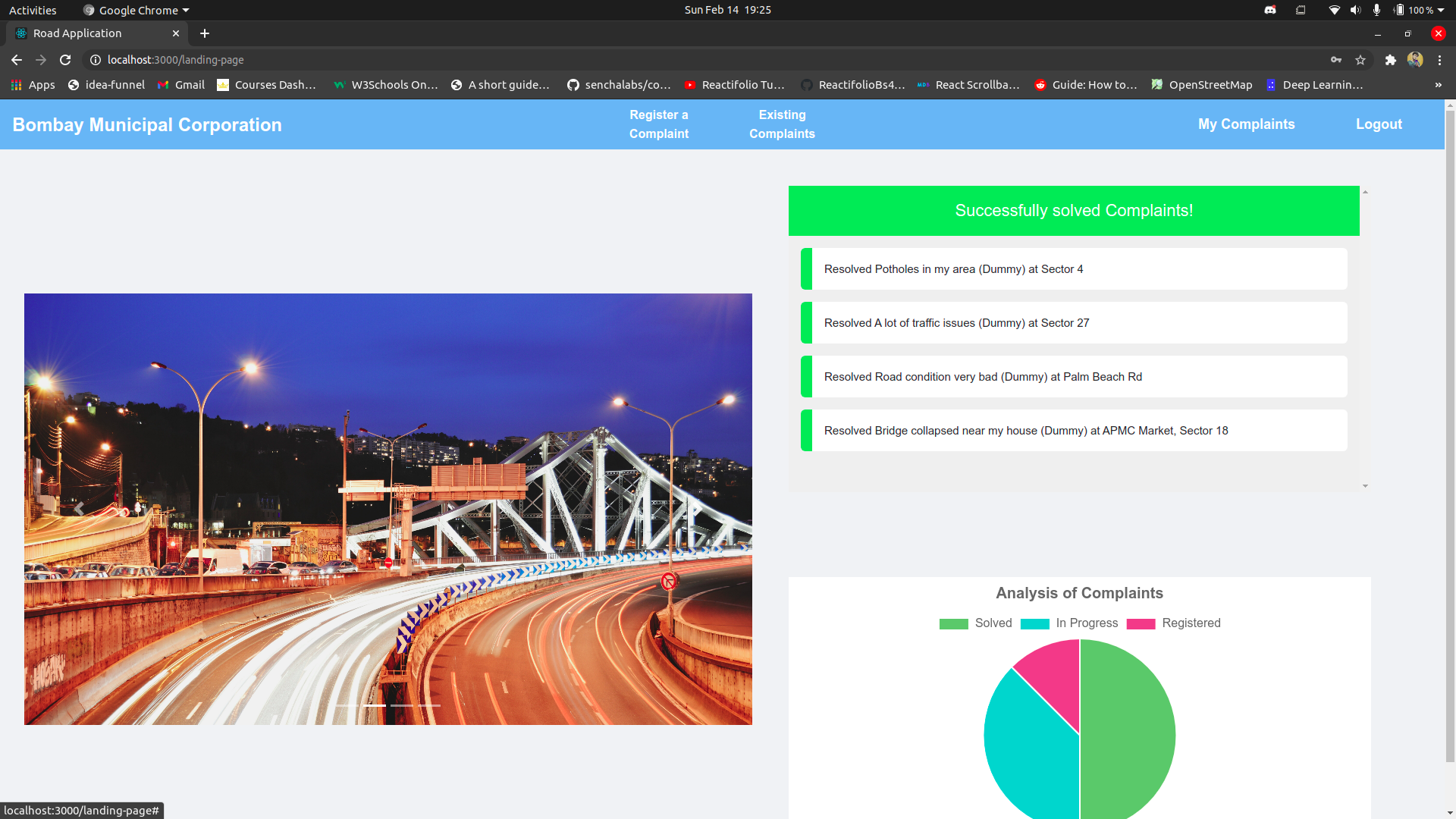Bookmark this page with the star icon
Screen dimensions: 1456x819
(1360, 60)
